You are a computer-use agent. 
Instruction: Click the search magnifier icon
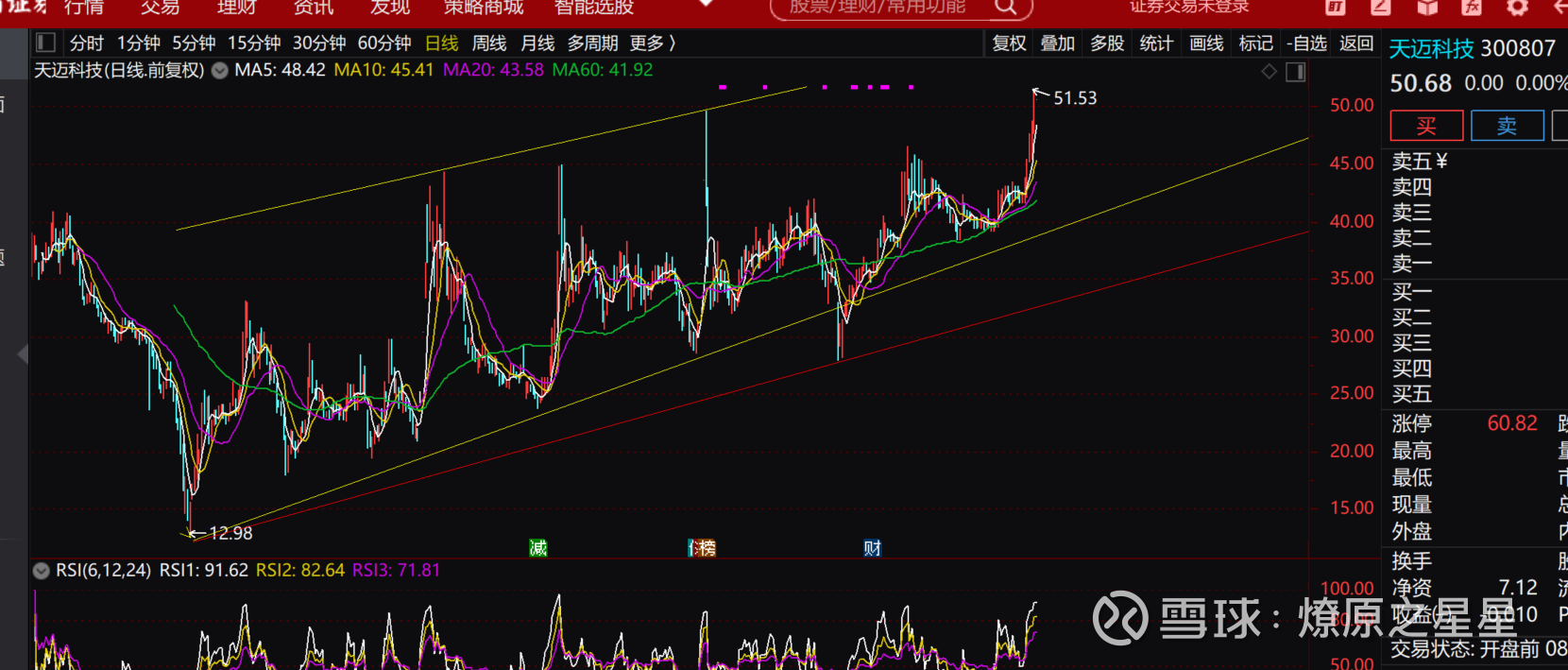click(1006, 8)
